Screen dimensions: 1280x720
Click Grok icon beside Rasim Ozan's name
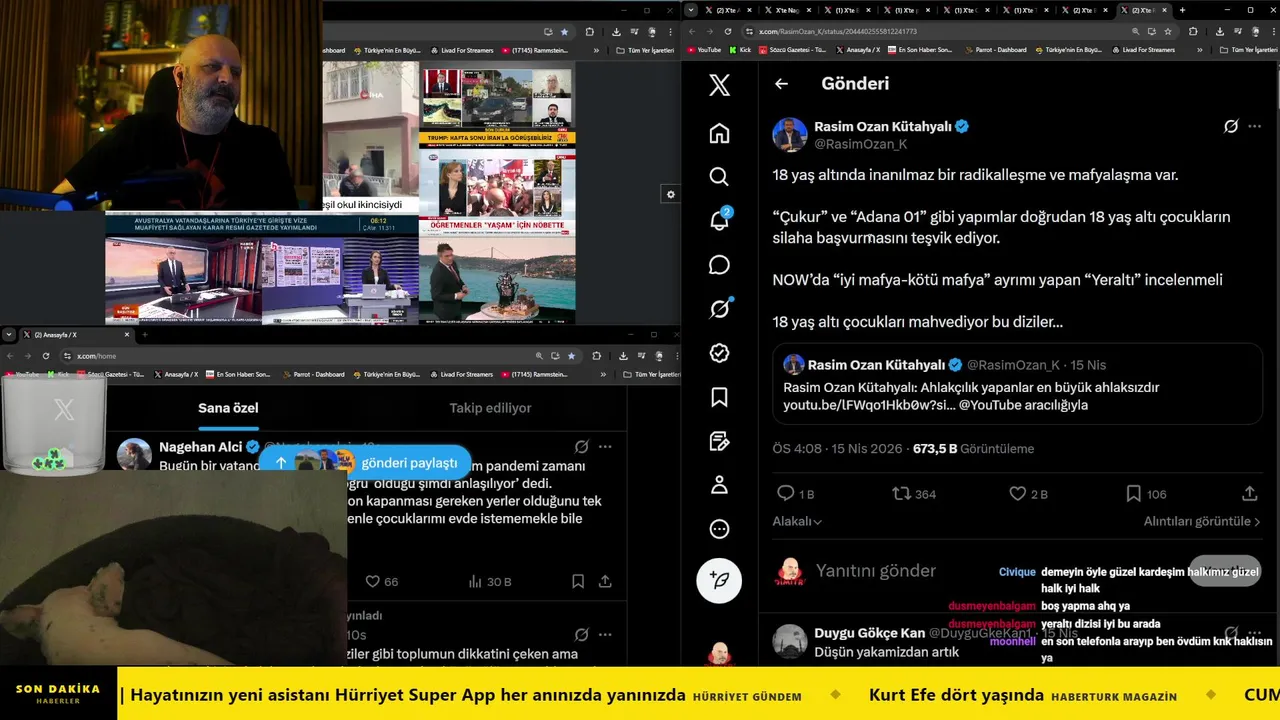[1231, 127]
